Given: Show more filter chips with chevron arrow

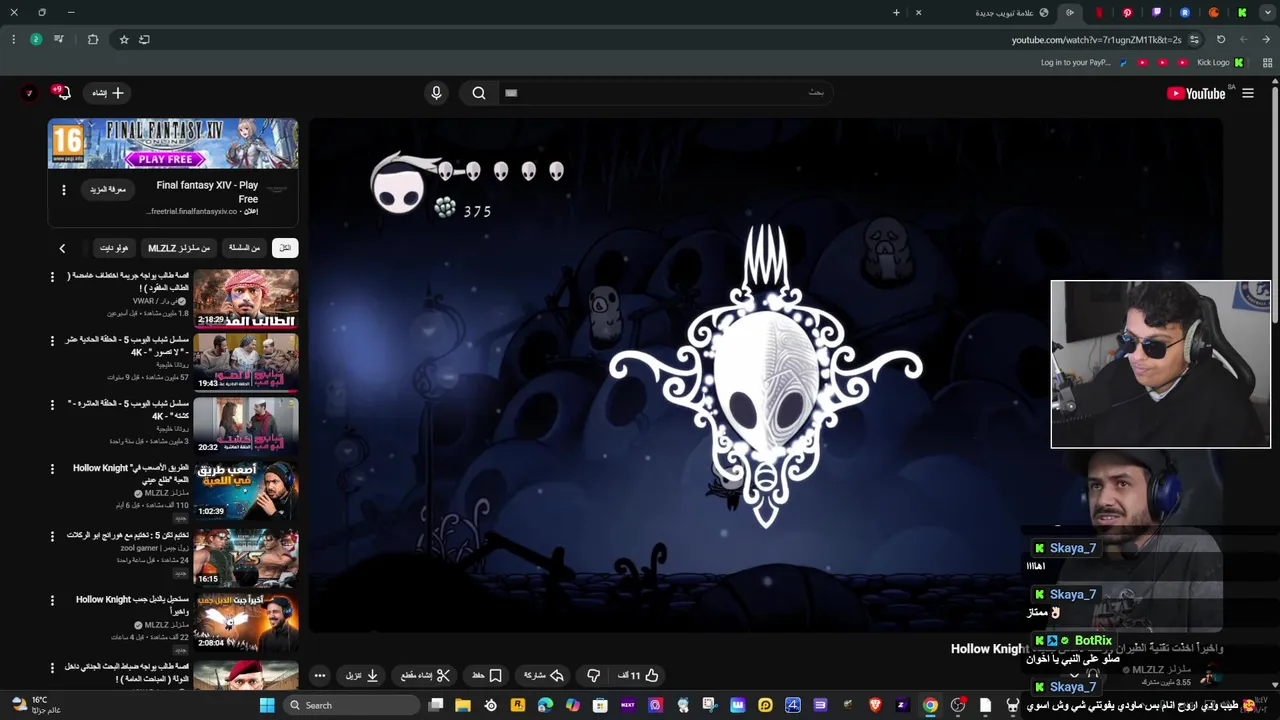Looking at the screenshot, I should 62,248.
